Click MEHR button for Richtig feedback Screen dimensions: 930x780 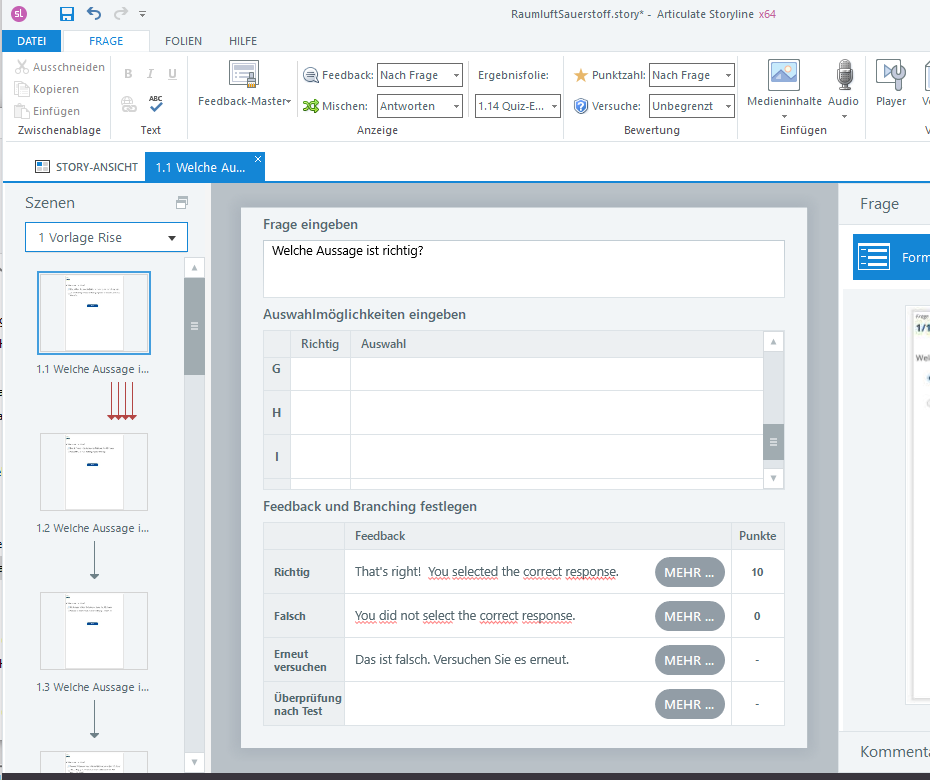[x=689, y=572]
